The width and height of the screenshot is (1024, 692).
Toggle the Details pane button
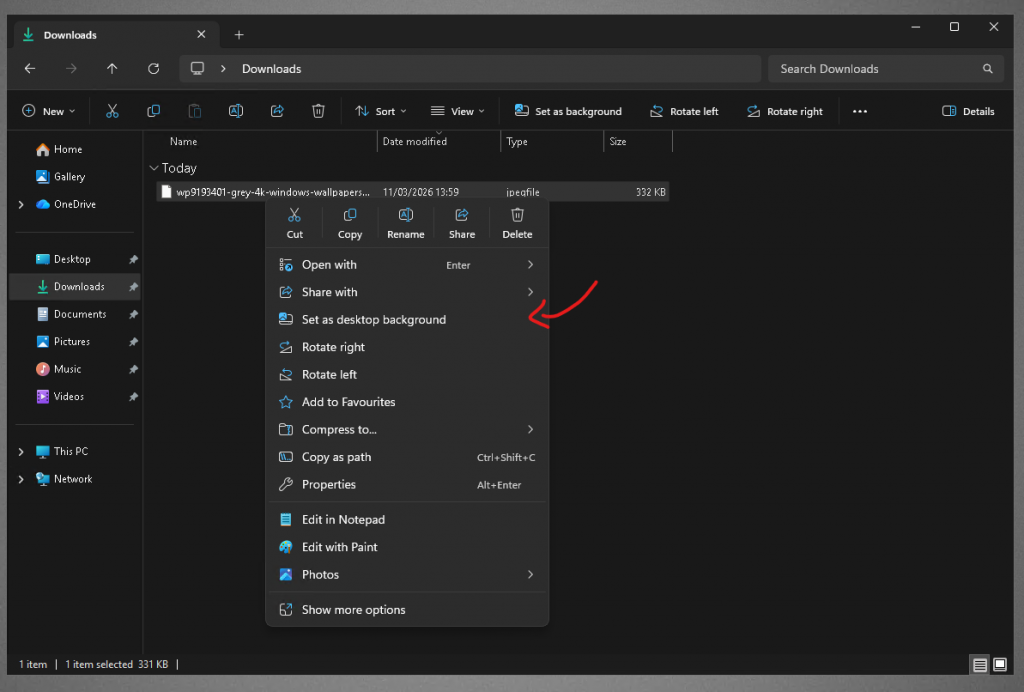point(968,112)
